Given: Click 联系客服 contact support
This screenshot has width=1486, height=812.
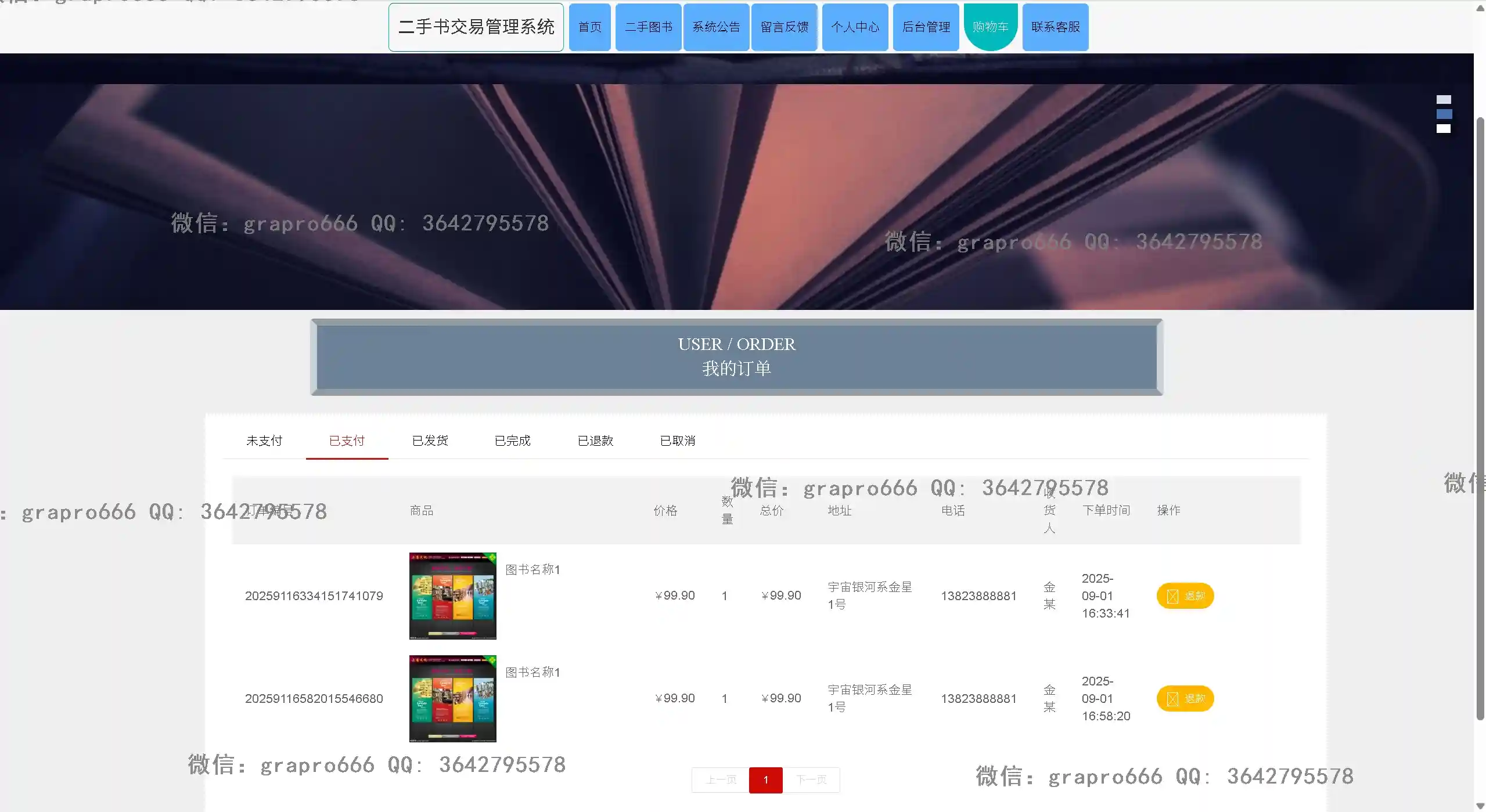Looking at the screenshot, I should (x=1055, y=27).
